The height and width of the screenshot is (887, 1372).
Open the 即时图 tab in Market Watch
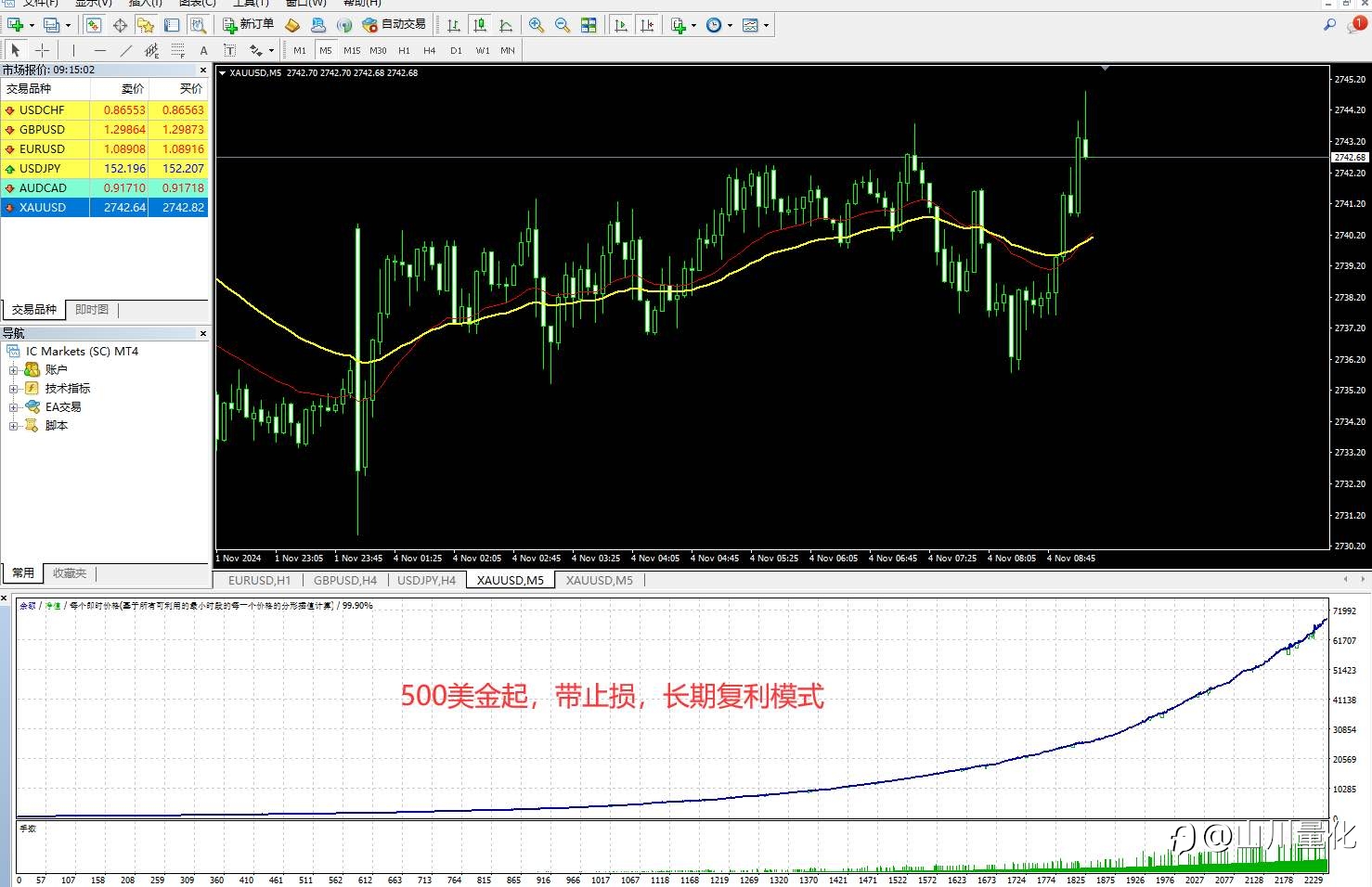tap(92, 310)
